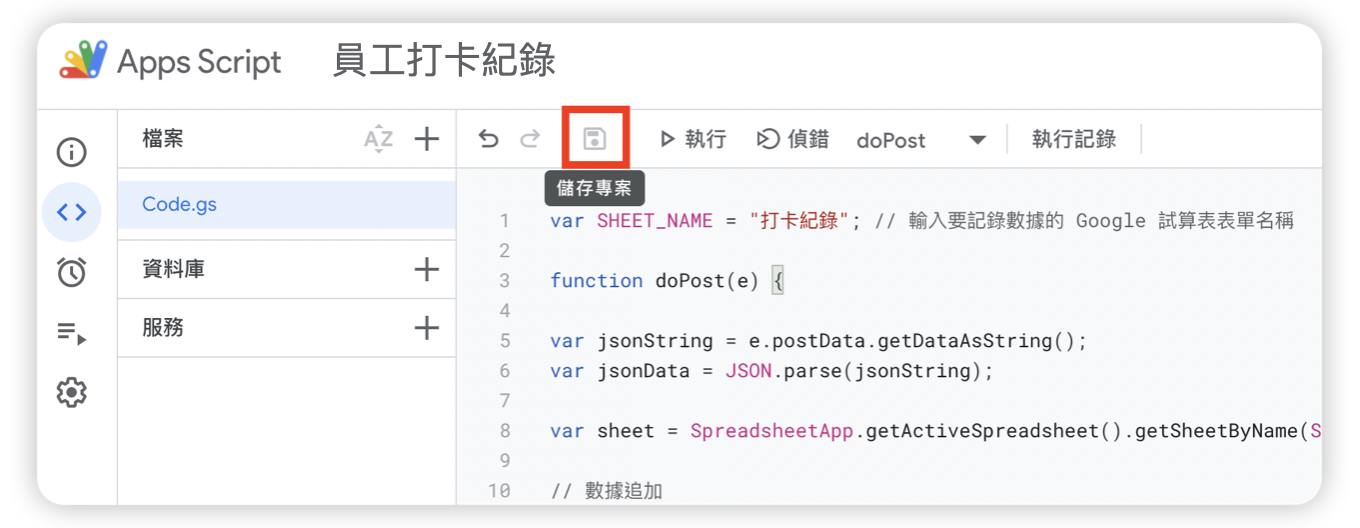Select the Editor code icon in sidebar
Screen dimensions: 1360x528
click(x=71, y=212)
